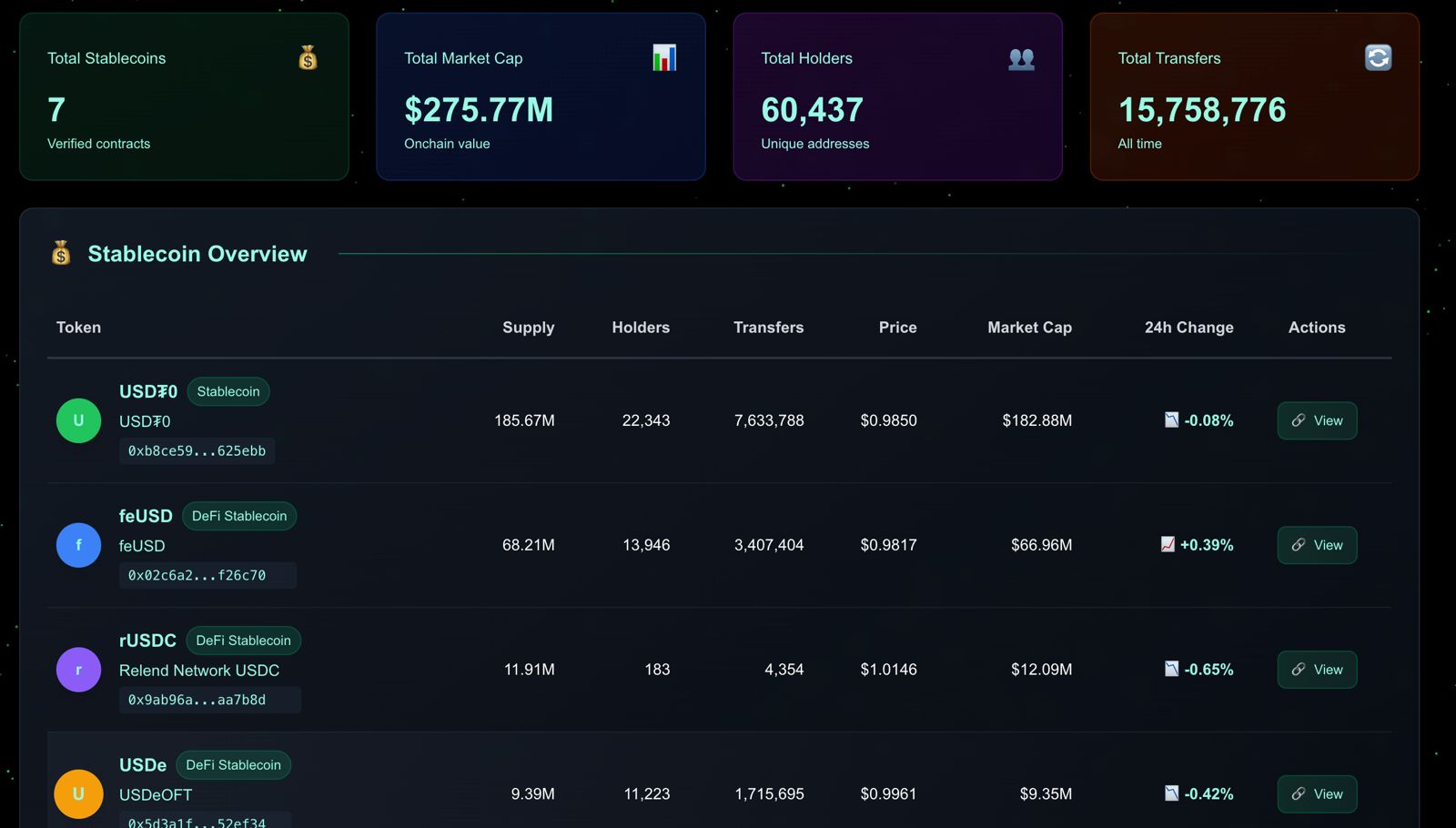1456x828 pixels.
Task: Click the feUSD market cap $66.96M
Action: point(1041,545)
